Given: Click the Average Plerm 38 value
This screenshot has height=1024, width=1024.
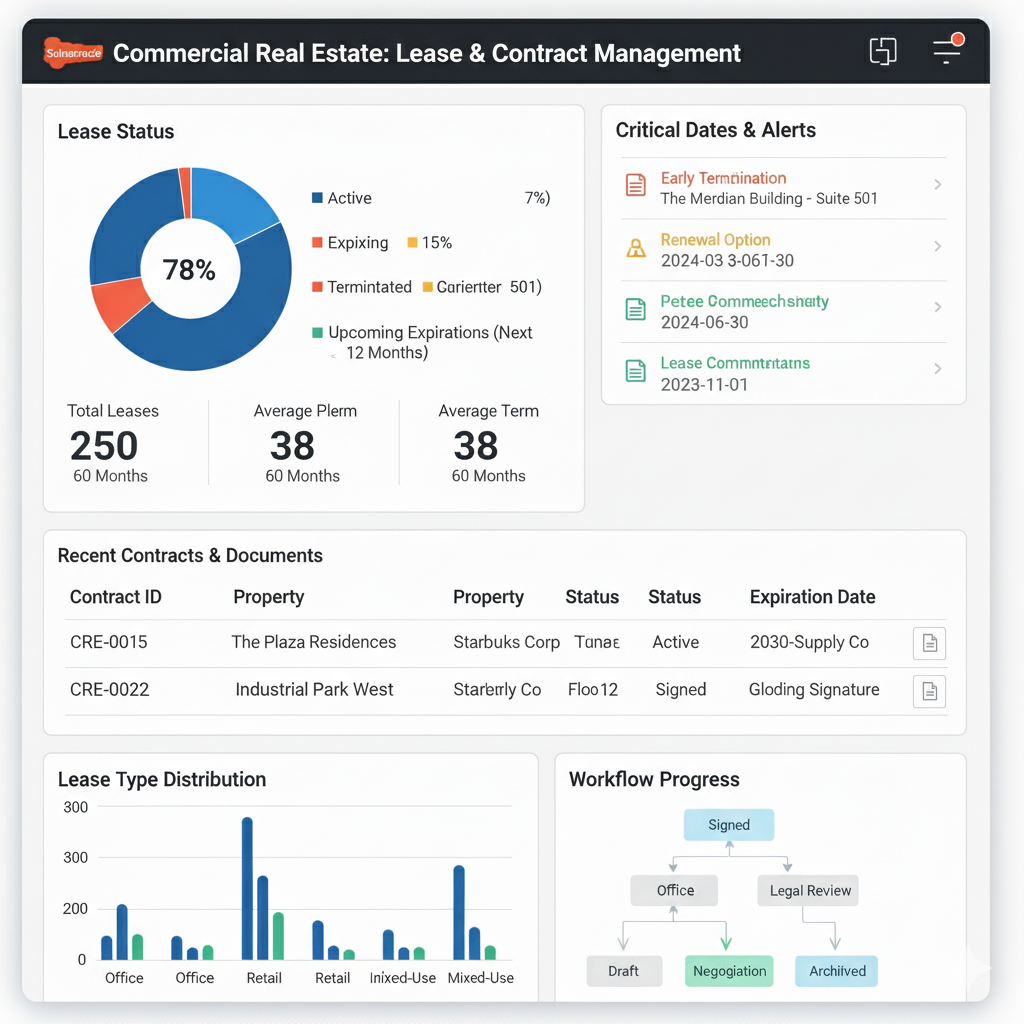Looking at the screenshot, I should pos(292,446).
